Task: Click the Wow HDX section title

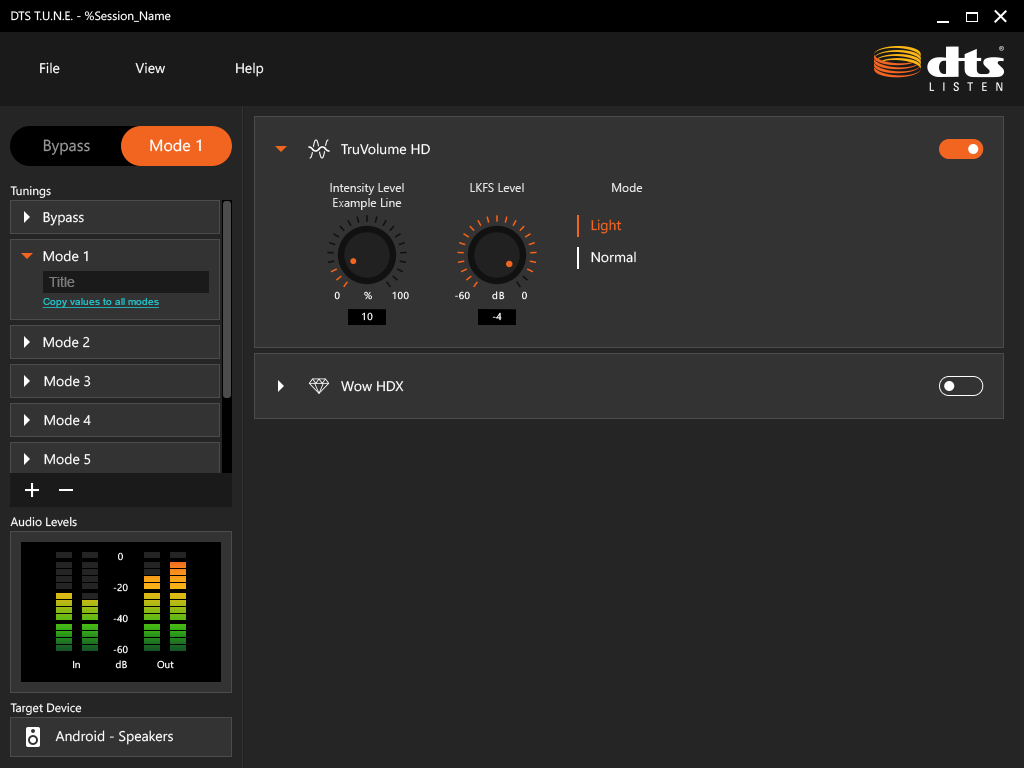Action: (x=372, y=386)
